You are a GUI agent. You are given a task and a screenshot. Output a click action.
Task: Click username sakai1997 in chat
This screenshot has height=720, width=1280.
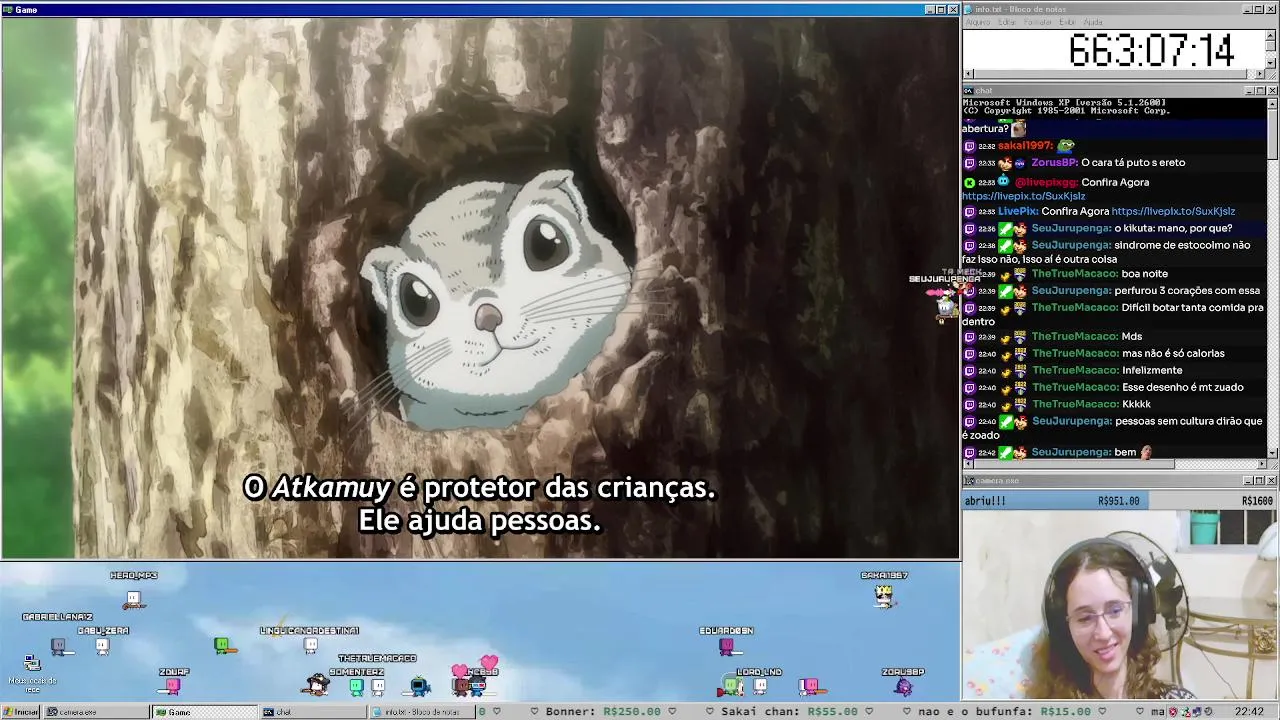tap(1025, 146)
